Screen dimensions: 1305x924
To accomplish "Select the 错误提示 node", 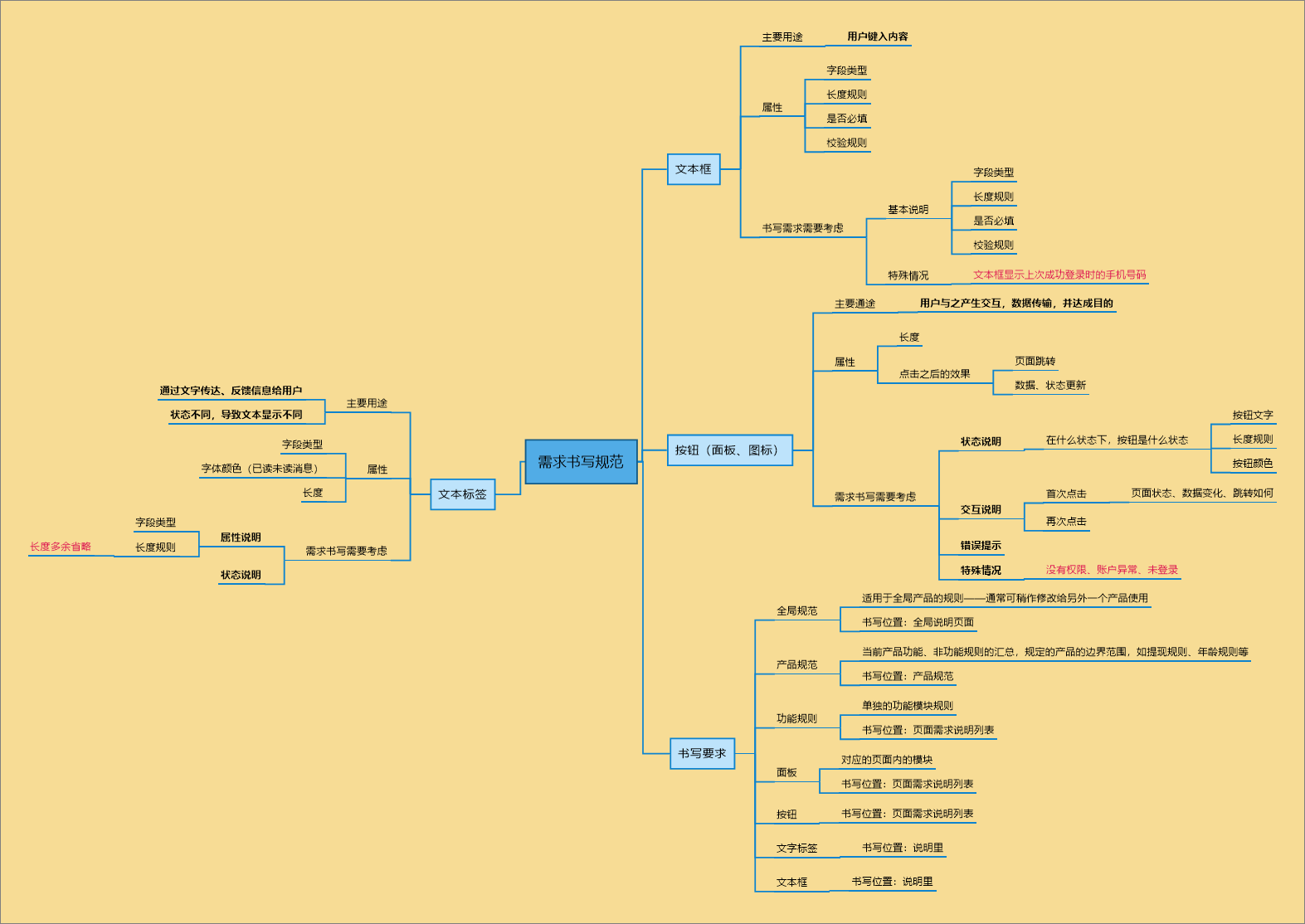I will click(981, 546).
